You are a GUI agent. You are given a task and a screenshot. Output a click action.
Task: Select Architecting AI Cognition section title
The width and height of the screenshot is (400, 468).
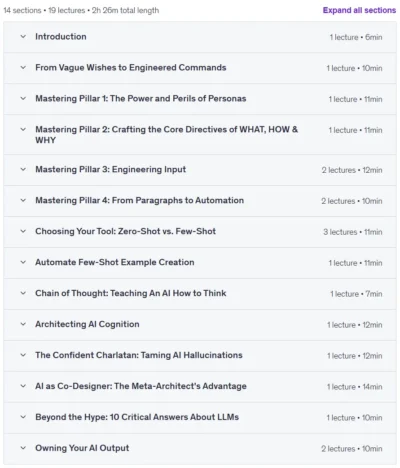[87, 324]
